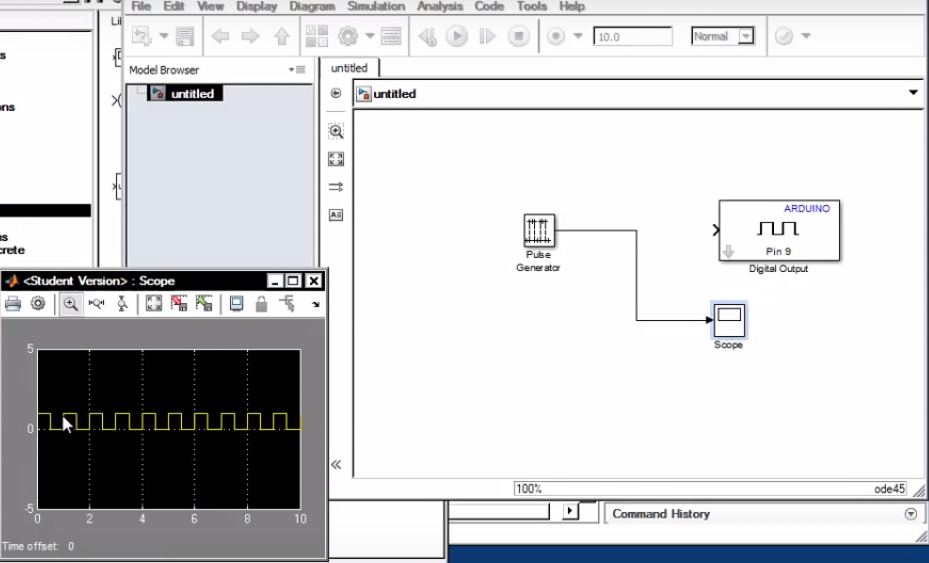Select the Scope zoom X-axis tool

[97, 304]
